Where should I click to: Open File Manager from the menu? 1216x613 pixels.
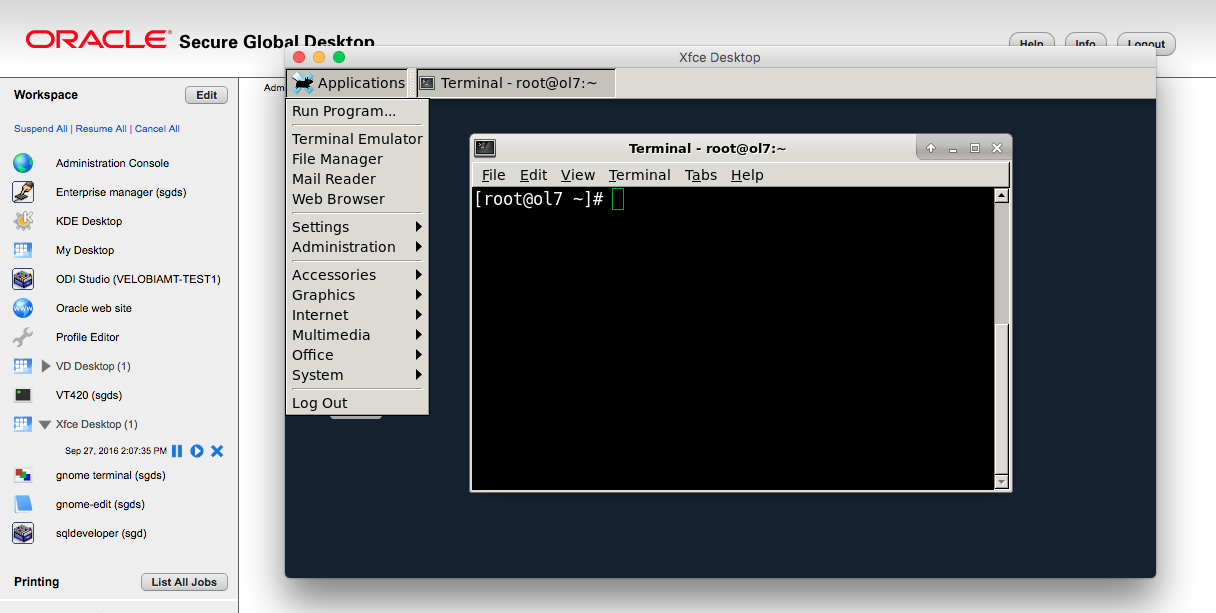pos(357,159)
